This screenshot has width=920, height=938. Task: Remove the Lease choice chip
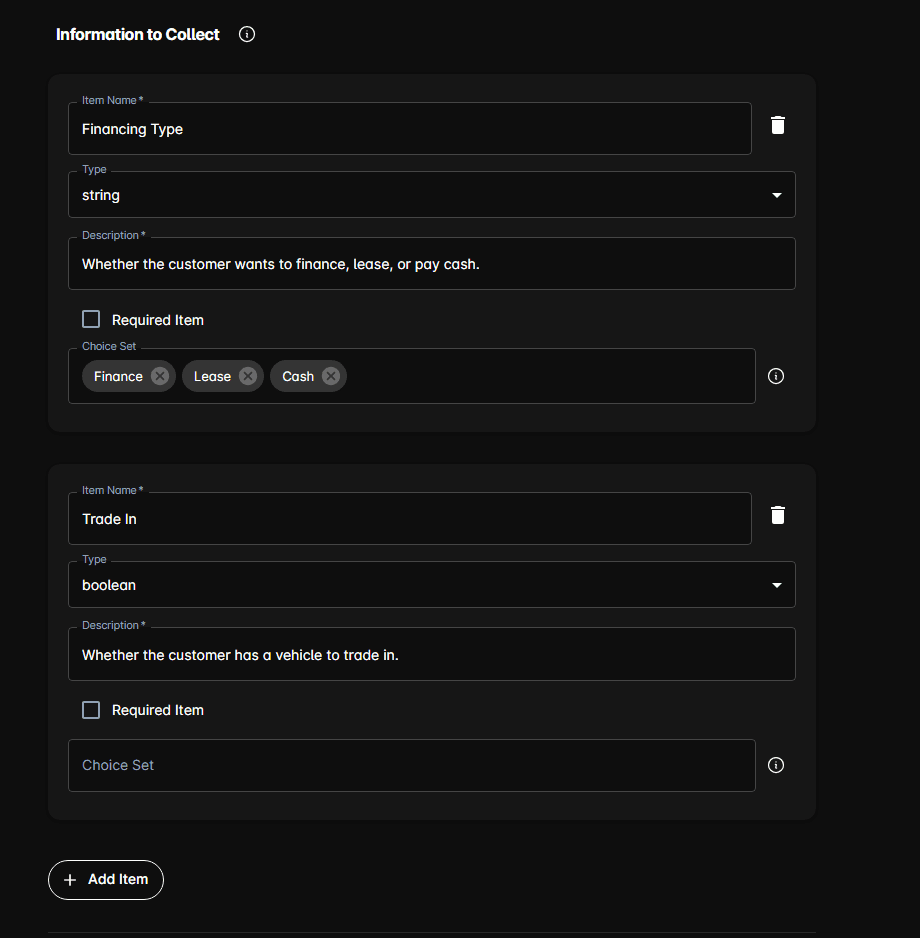[248, 376]
